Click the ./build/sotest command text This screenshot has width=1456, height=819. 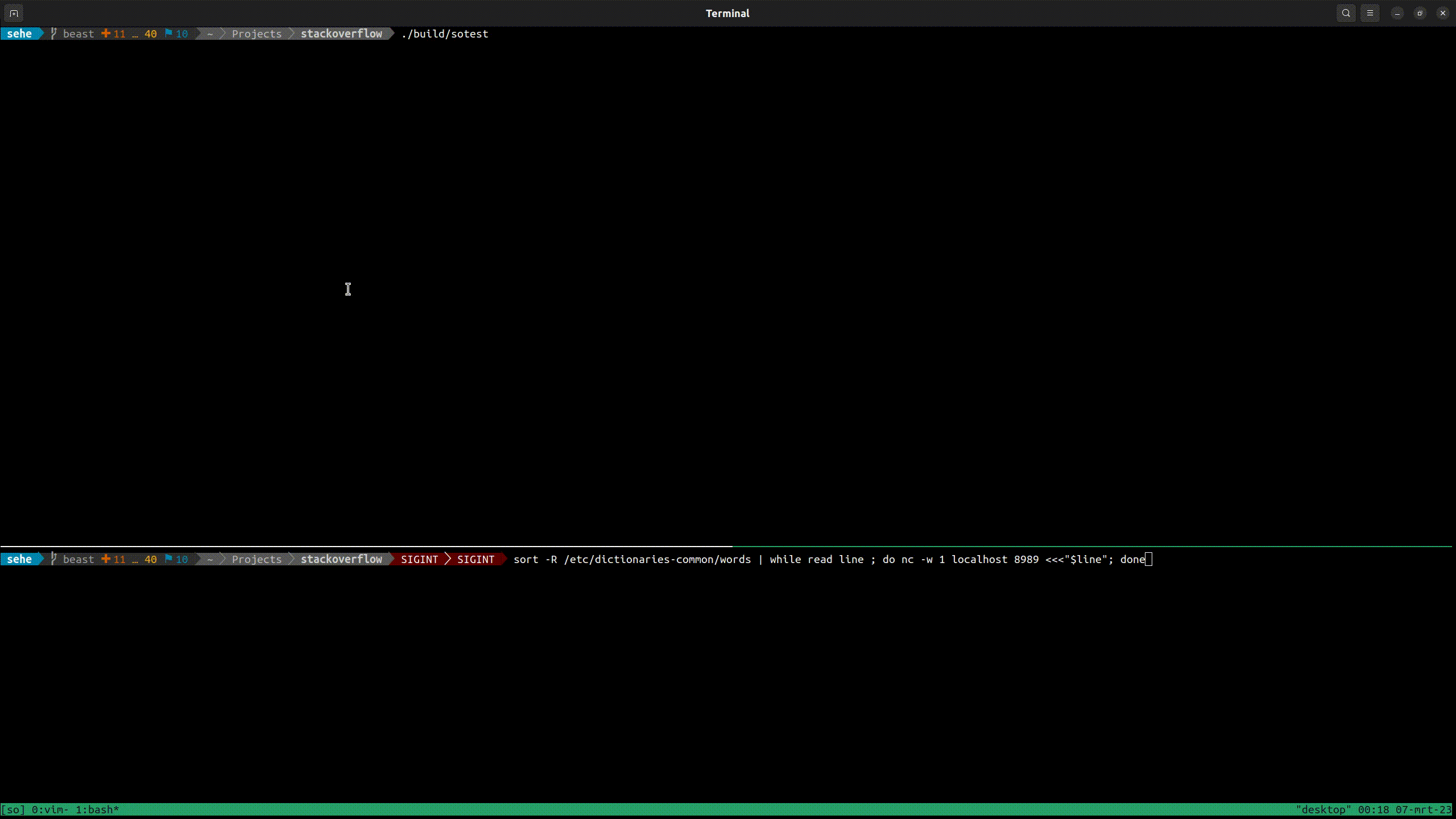point(445,34)
